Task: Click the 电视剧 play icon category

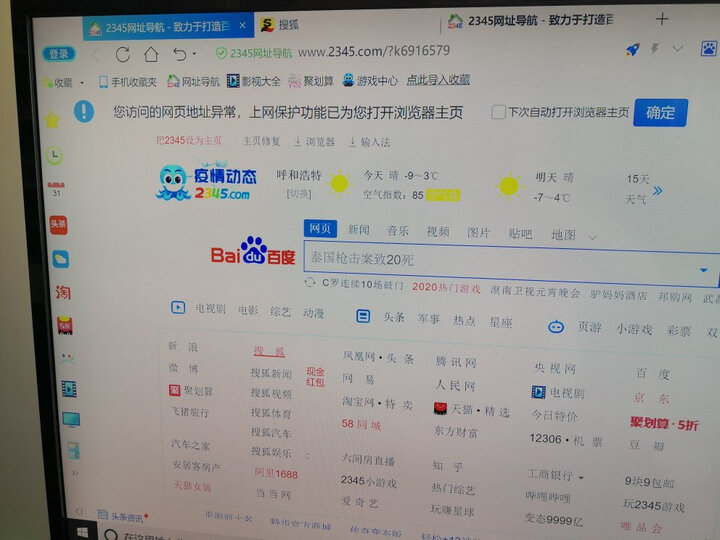Action: coord(178,307)
